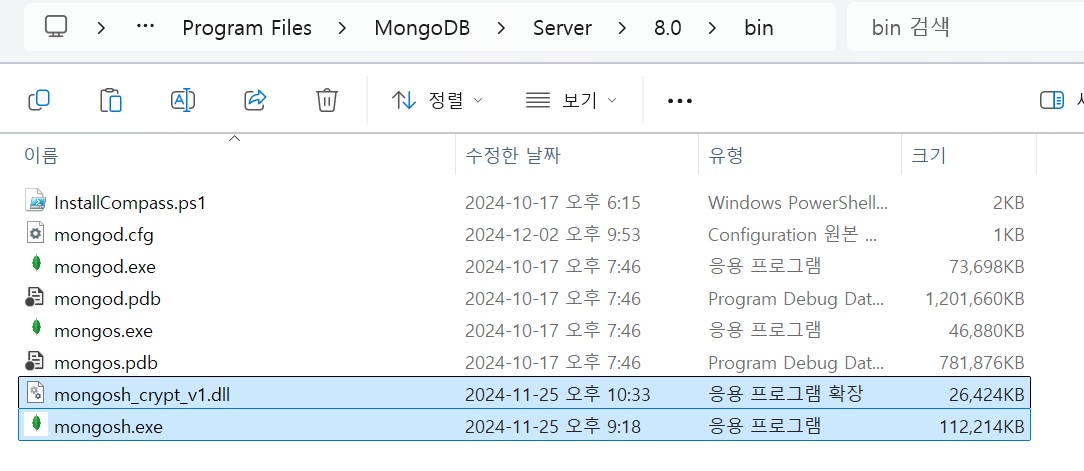Screen dimensions: 1084x471
Task: Click the mongod.cfg gear file icon
Action: tap(35, 234)
